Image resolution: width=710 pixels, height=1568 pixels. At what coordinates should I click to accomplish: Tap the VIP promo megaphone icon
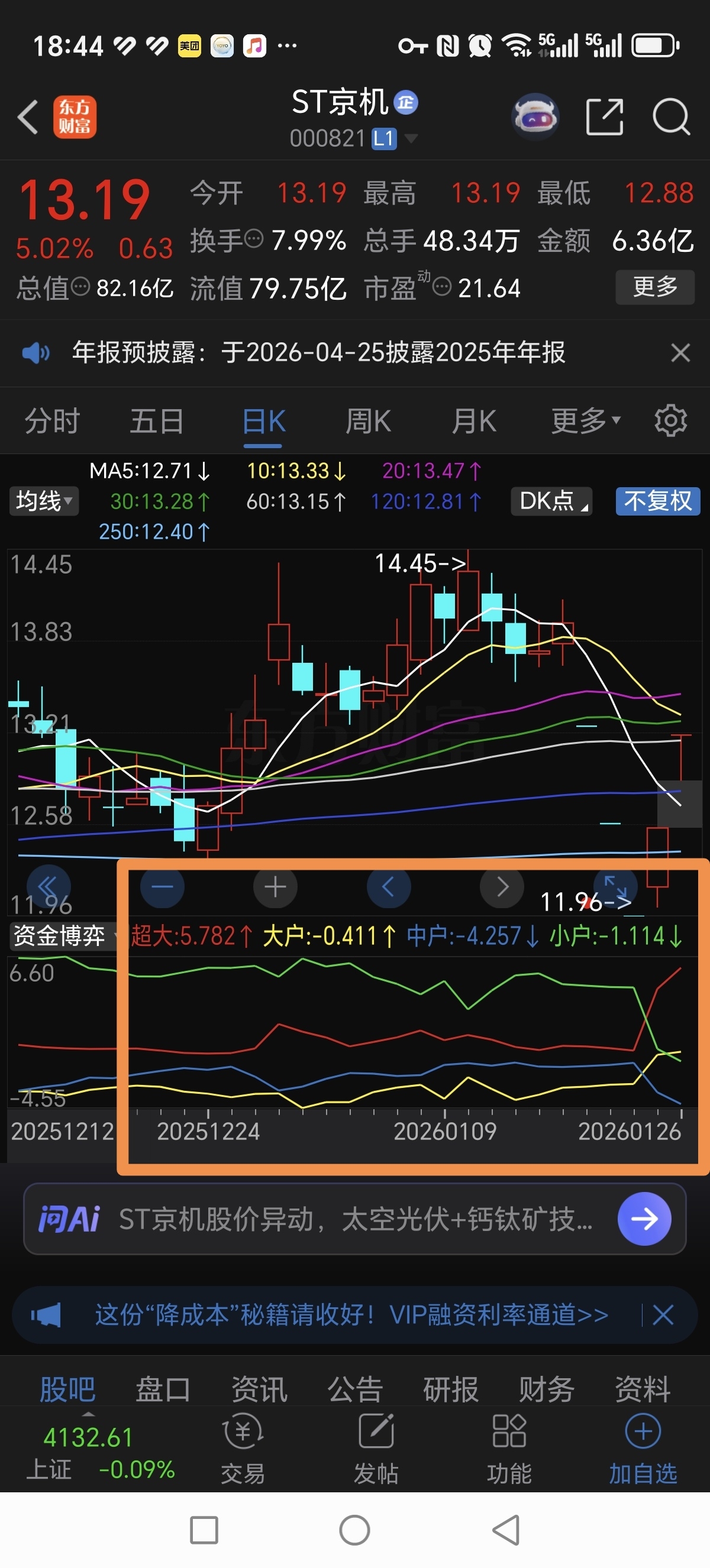coord(46,1315)
